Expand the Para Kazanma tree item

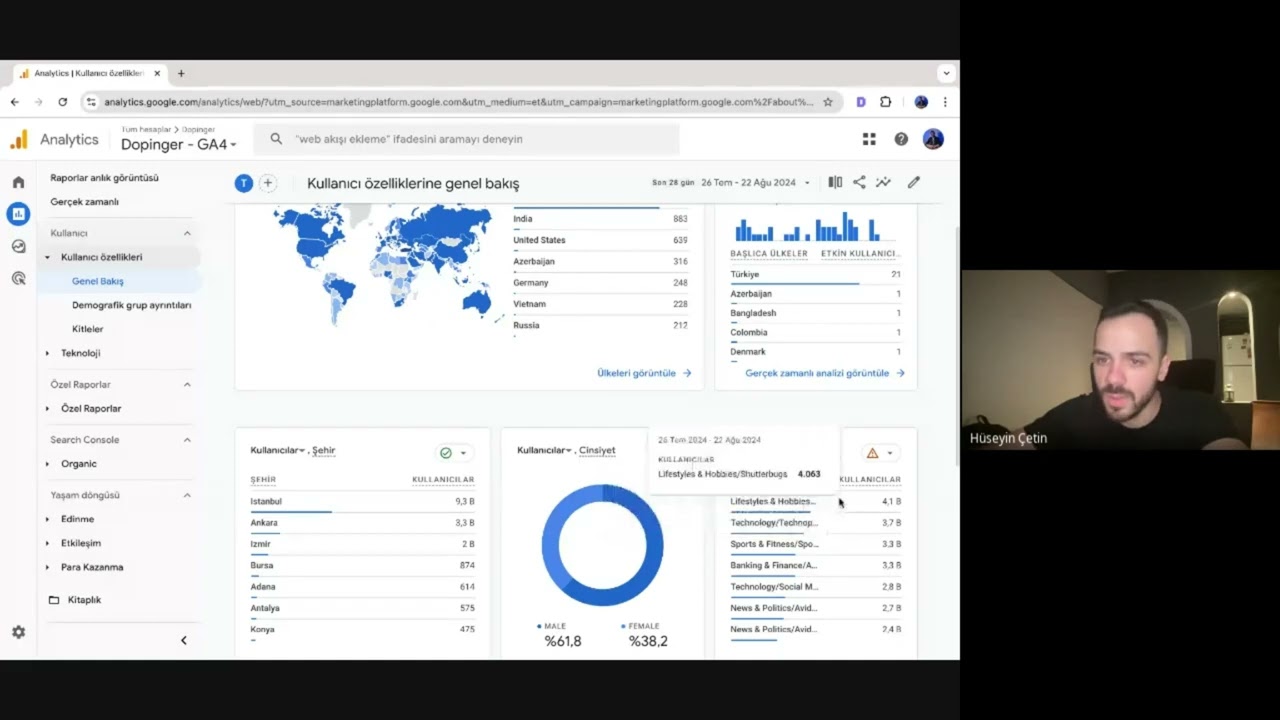(x=47, y=567)
